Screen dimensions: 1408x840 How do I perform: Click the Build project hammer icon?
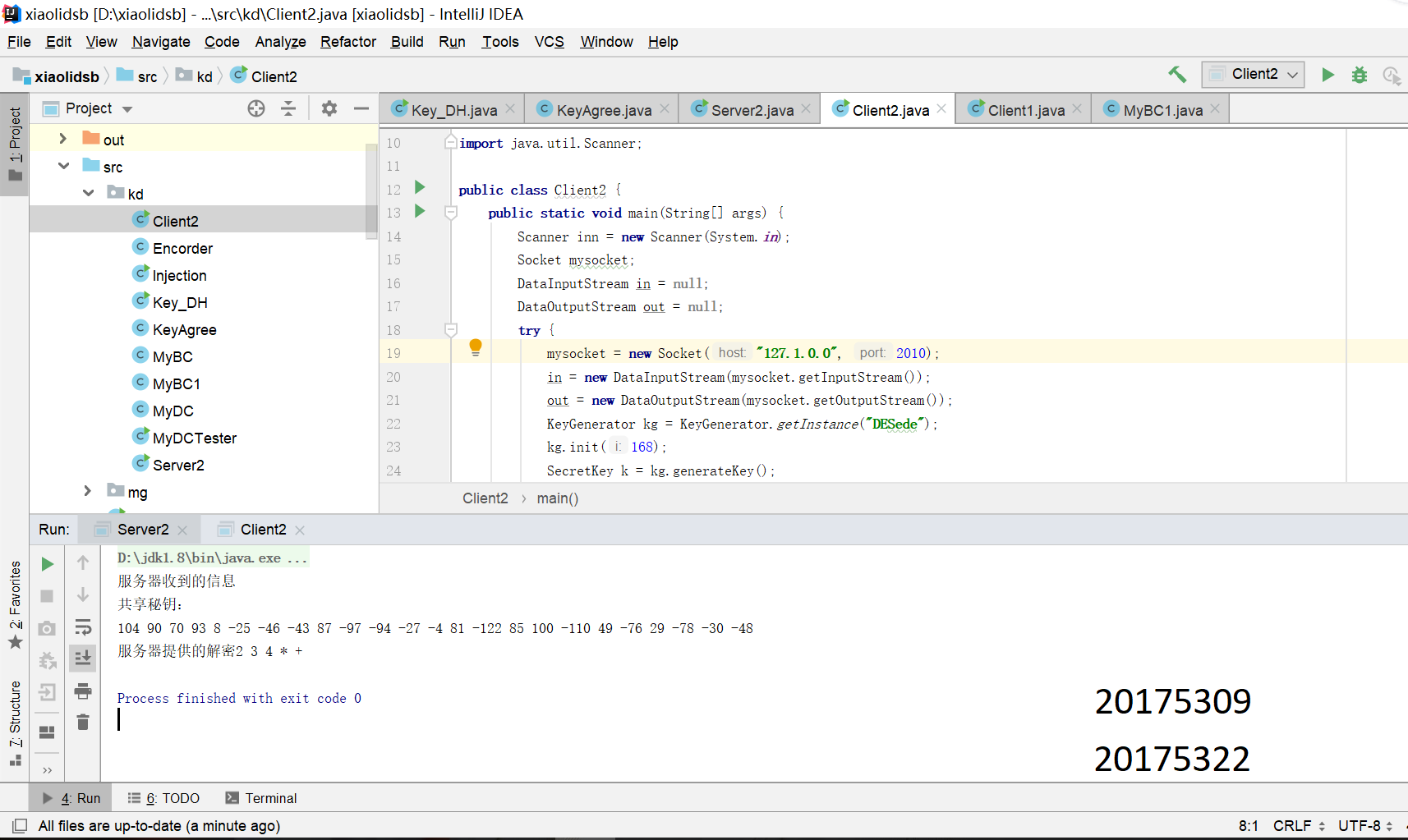point(1177,75)
